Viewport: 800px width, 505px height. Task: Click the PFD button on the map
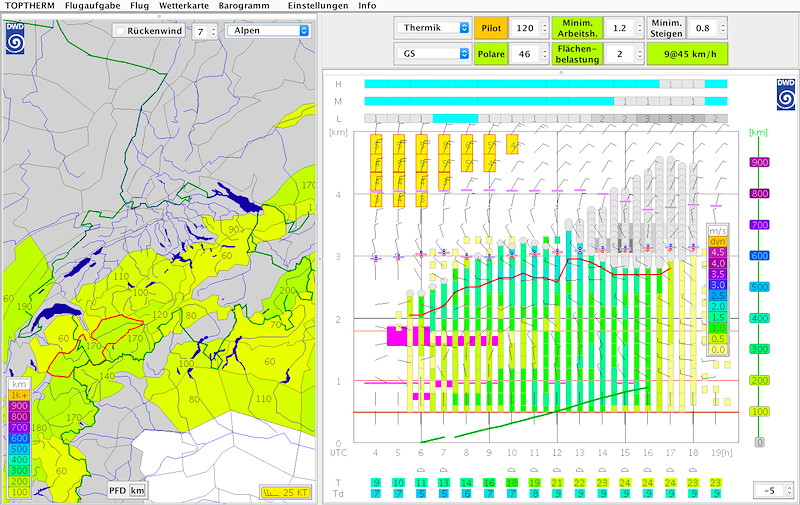tap(117, 491)
